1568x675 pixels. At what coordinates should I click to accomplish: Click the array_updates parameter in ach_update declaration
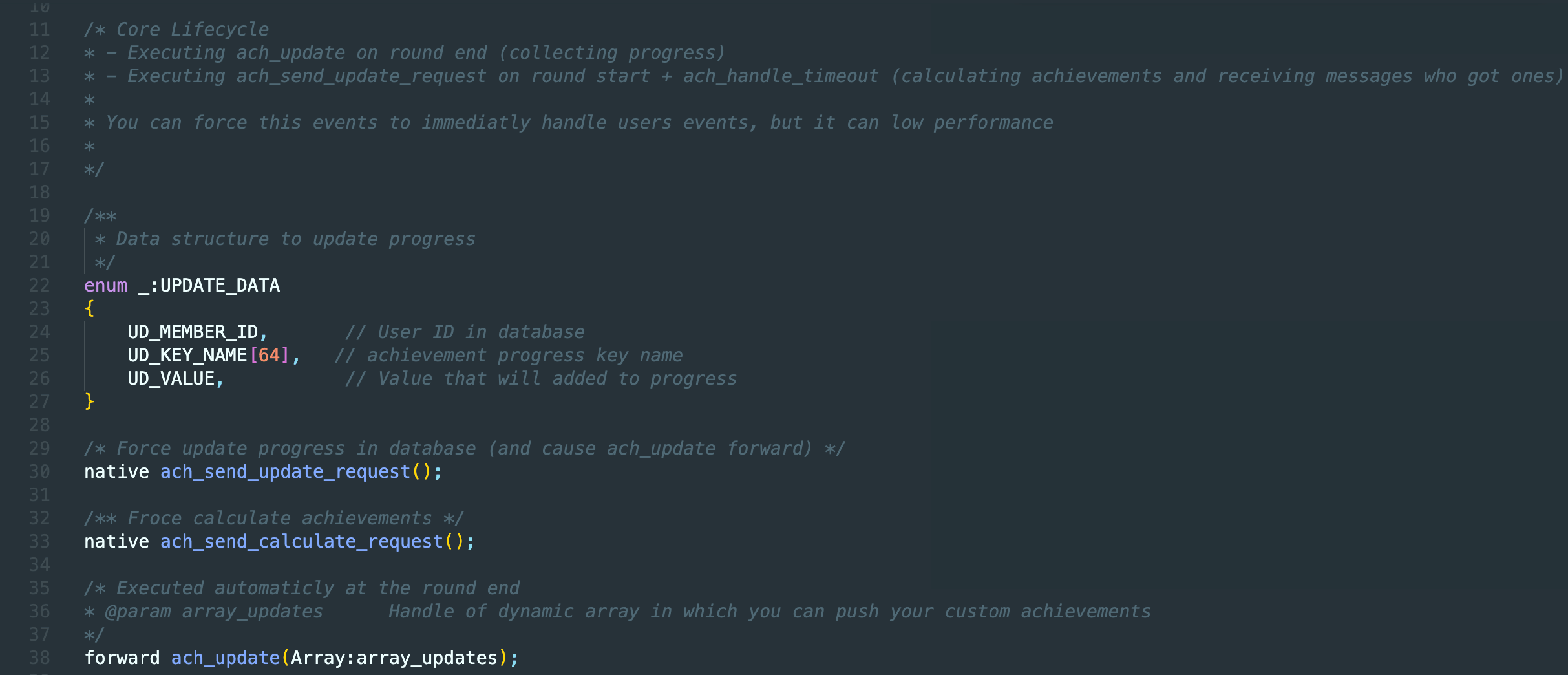[427, 658]
